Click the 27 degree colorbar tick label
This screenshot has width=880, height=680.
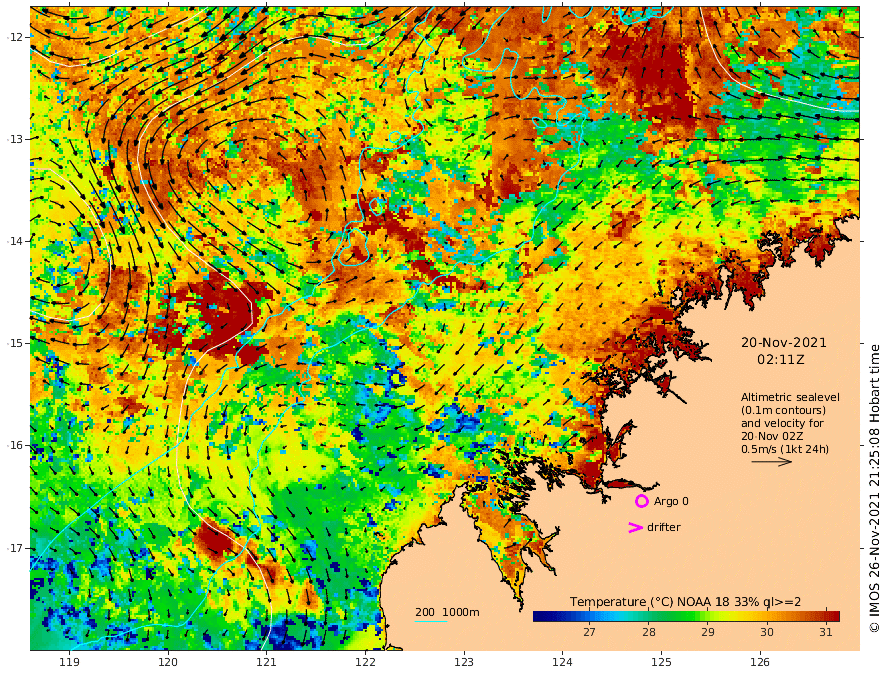[589, 632]
